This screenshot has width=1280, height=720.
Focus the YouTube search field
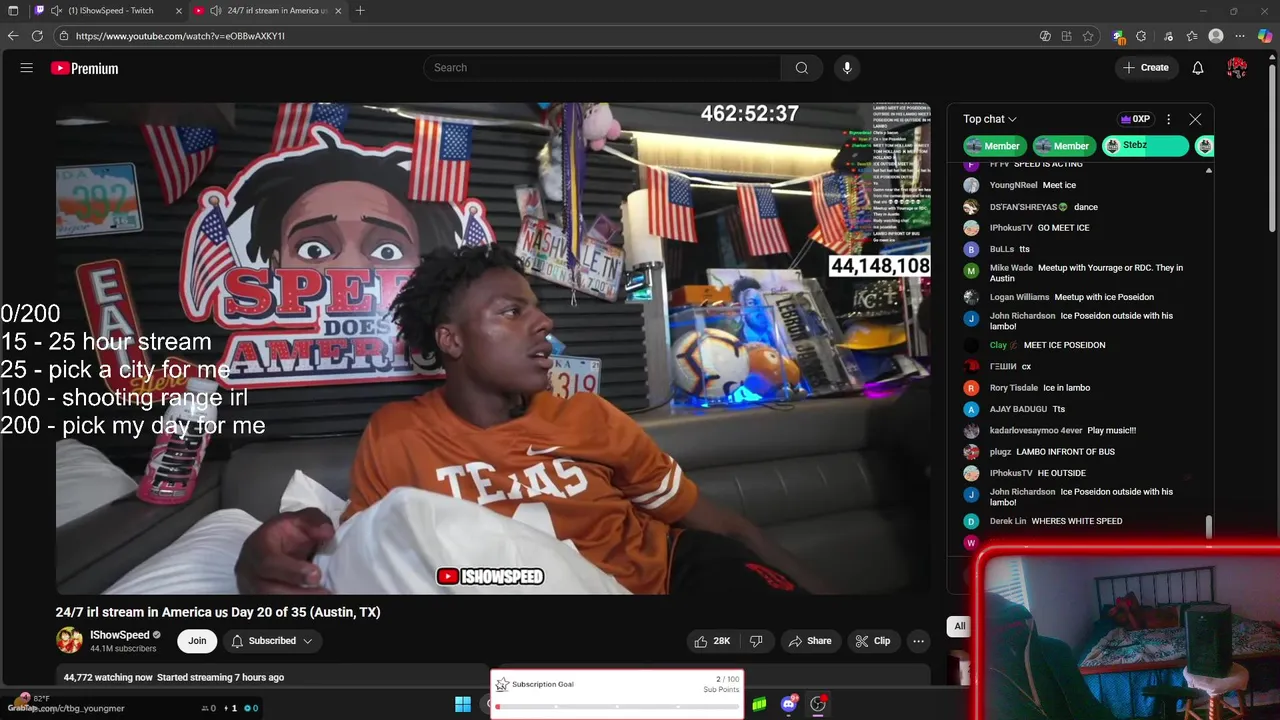[603, 68]
